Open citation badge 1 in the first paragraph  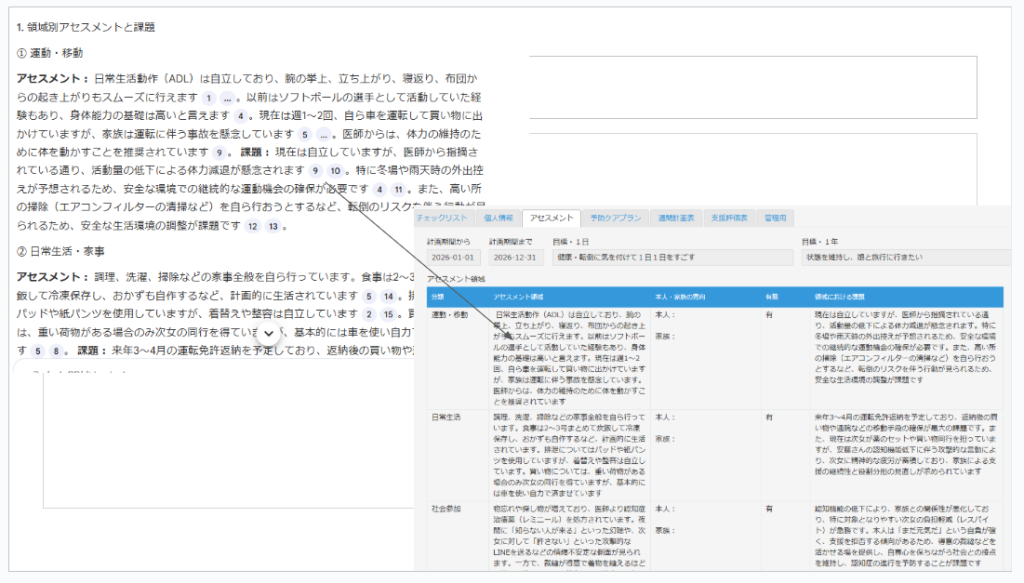208,98
